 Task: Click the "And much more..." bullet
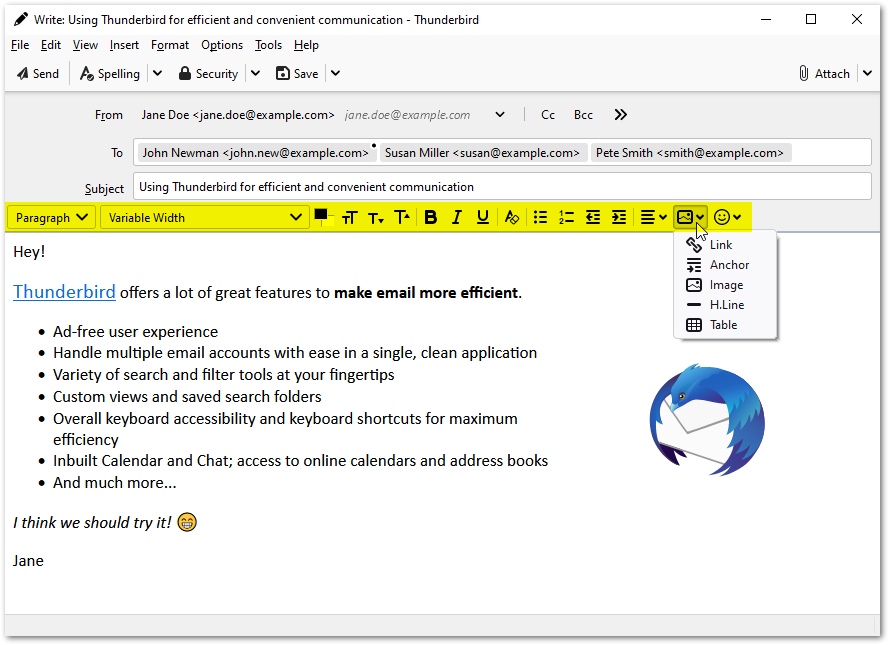pyautogui.click(x=115, y=483)
